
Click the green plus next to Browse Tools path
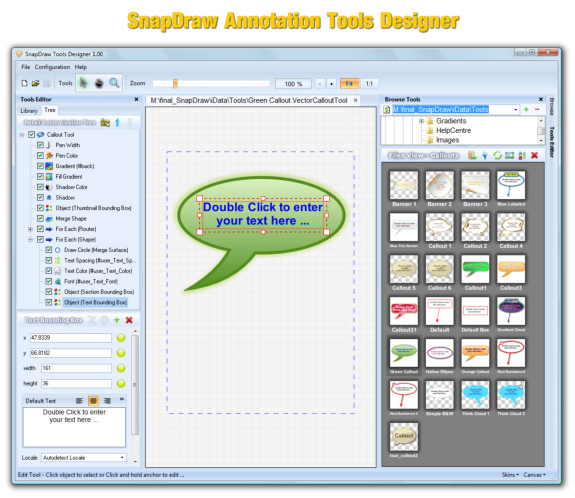click(x=526, y=109)
